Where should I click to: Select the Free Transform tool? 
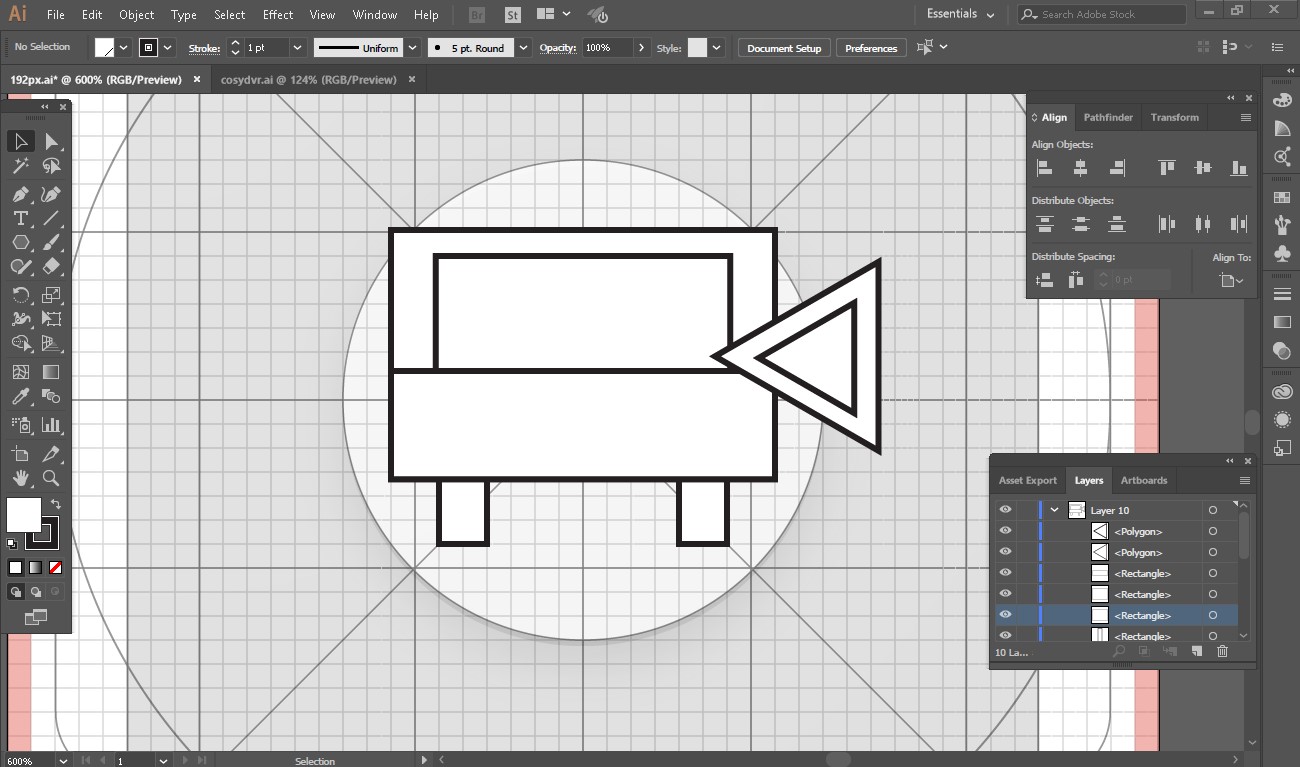click(52, 319)
